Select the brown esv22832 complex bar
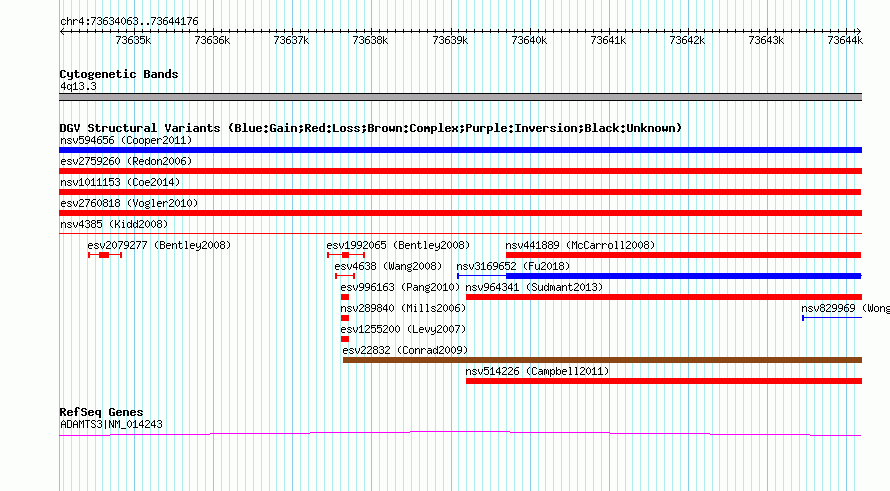The width and height of the screenshot is (890, 491). pos(602,360)
